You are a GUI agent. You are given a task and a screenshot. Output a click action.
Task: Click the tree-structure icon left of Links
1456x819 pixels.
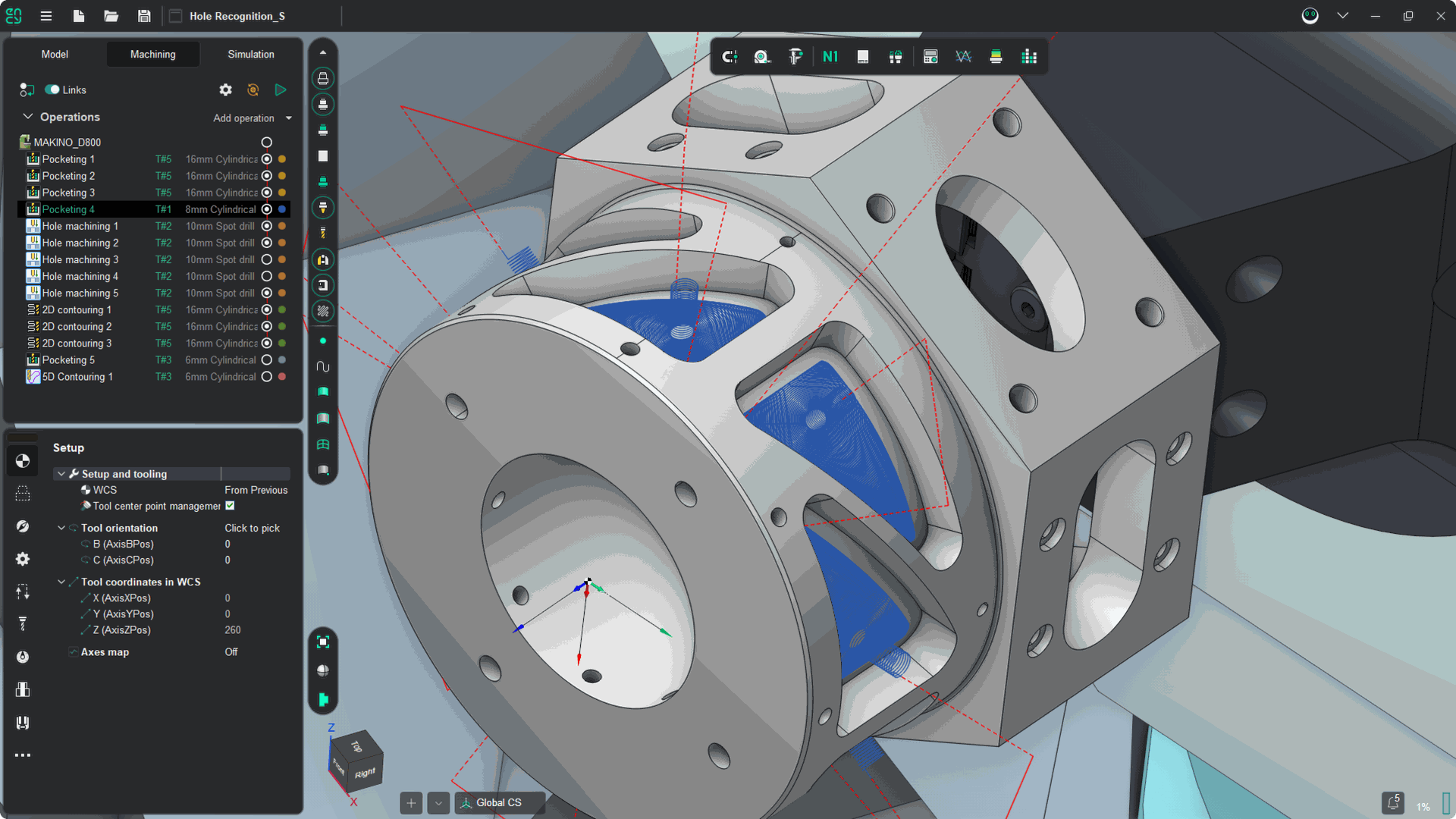27,89
